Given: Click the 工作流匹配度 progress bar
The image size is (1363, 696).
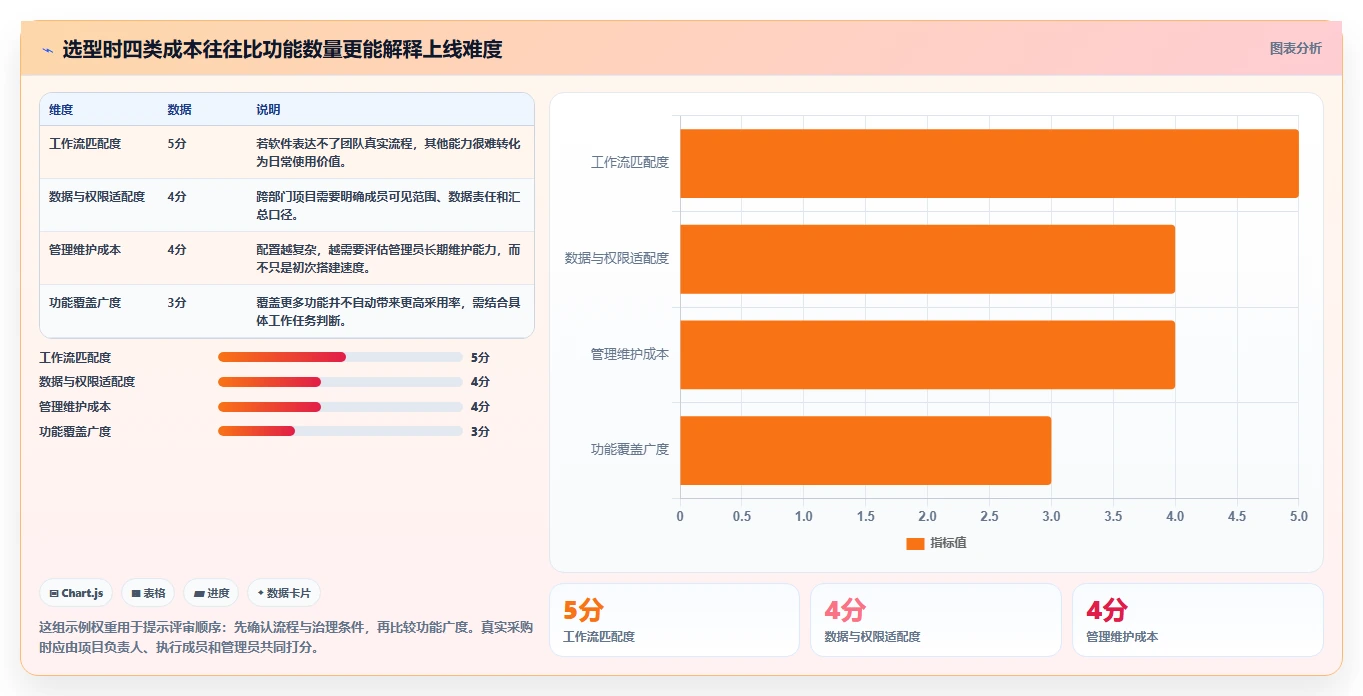Looking at the screenshot, I should 340,357.
